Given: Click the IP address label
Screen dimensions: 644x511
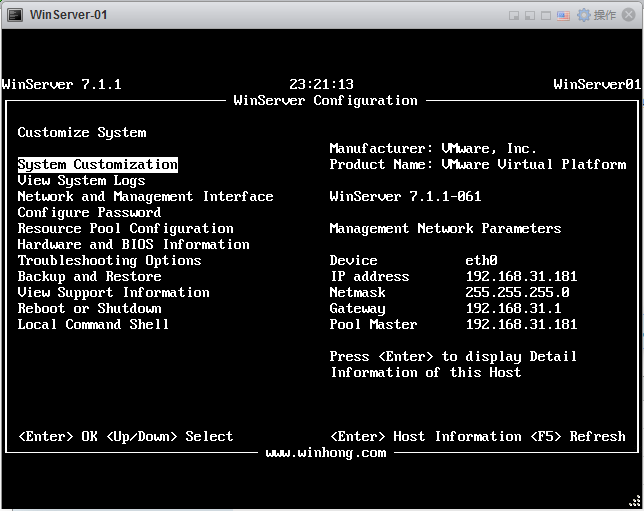Looking at the screenshot, I should click(x=370, y=276).
